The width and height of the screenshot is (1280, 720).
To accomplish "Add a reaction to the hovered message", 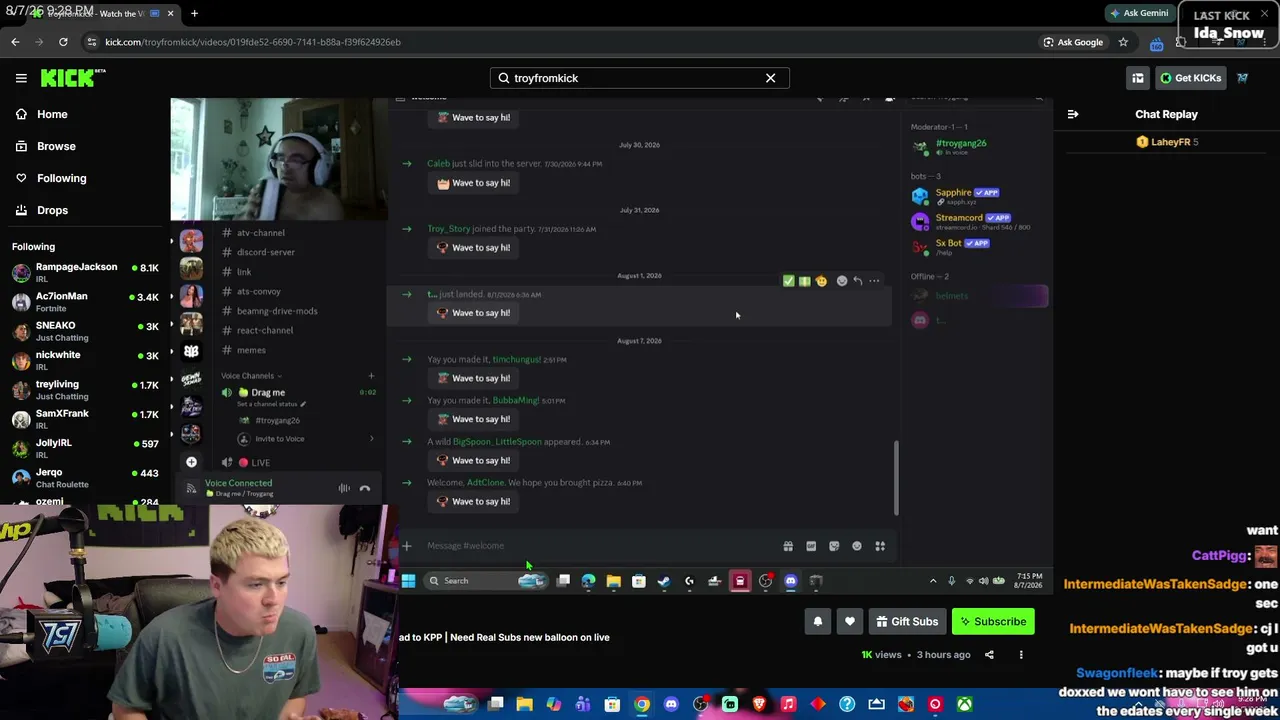I will (841, 281).
